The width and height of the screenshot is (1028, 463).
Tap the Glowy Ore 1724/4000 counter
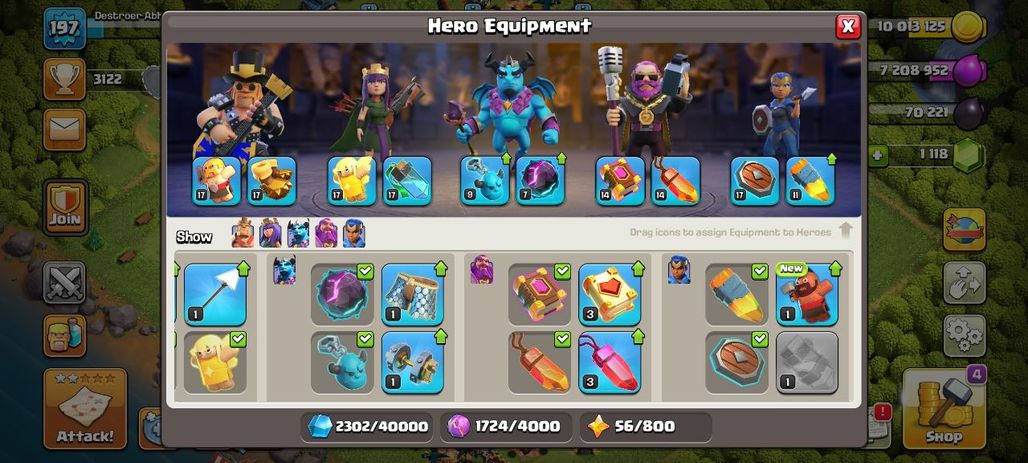506,426
